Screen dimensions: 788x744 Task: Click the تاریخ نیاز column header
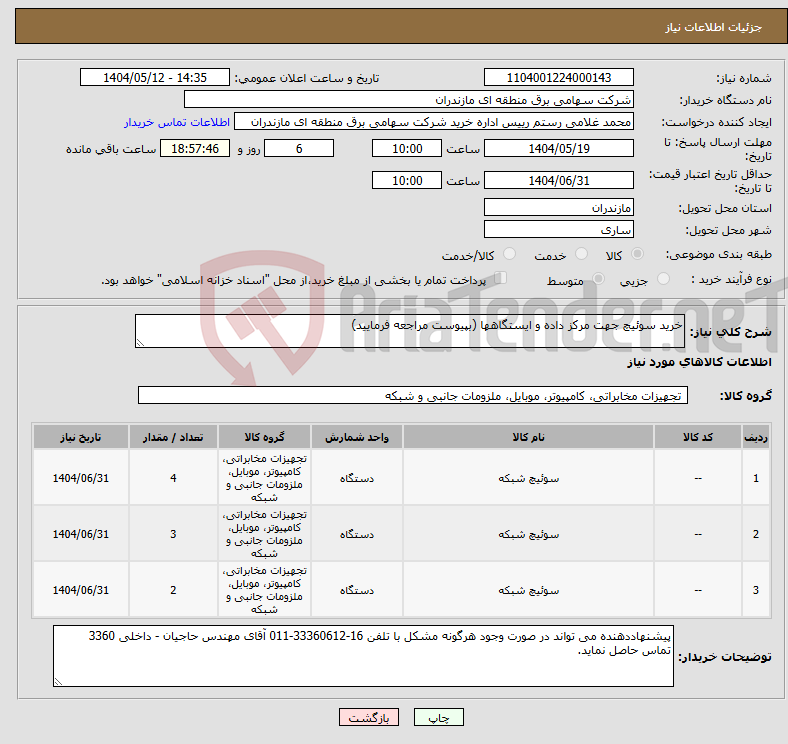click(x=81, y=437)
